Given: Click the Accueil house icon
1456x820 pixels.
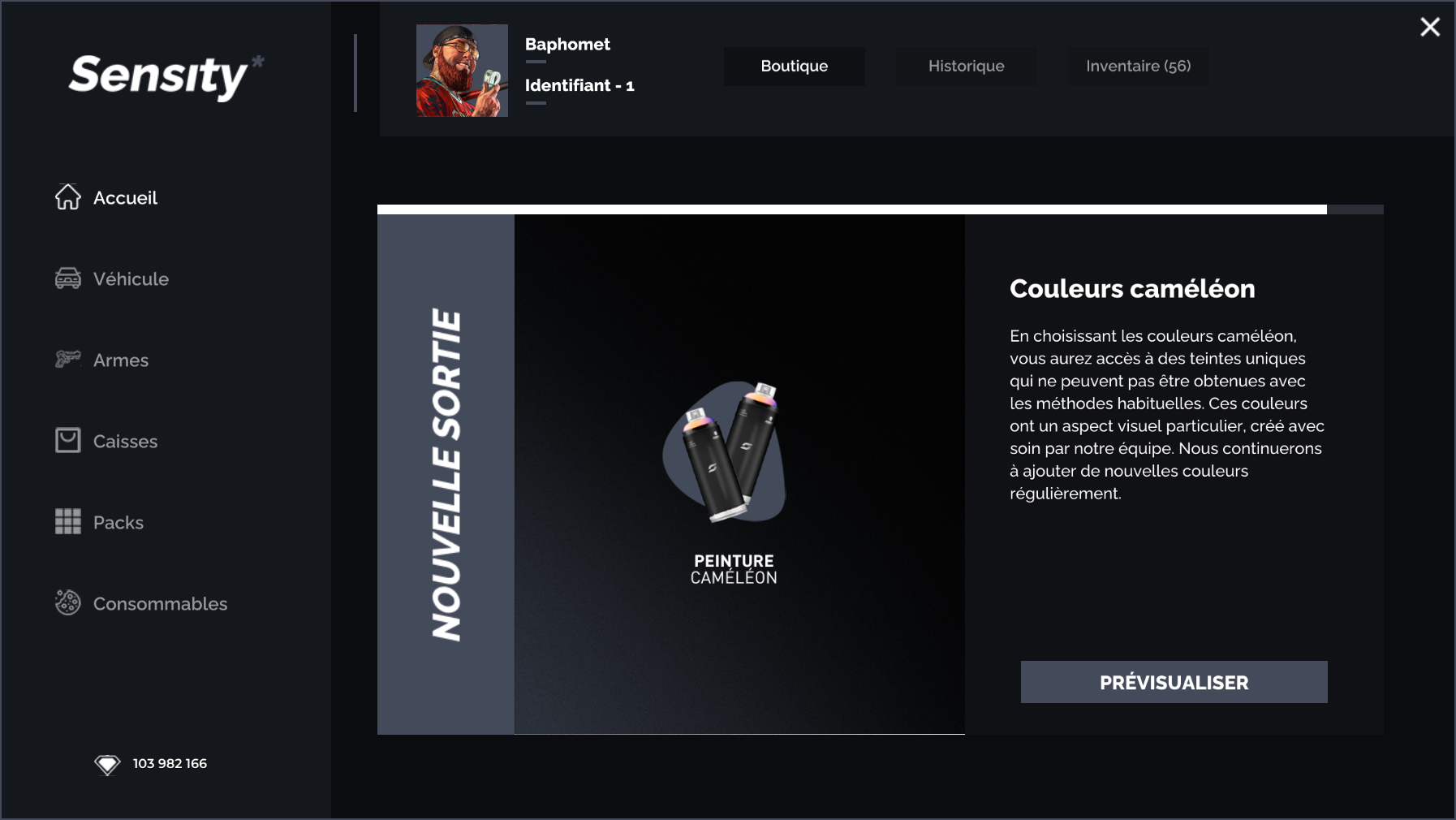Looking at the screenshot, I should 68,197.
